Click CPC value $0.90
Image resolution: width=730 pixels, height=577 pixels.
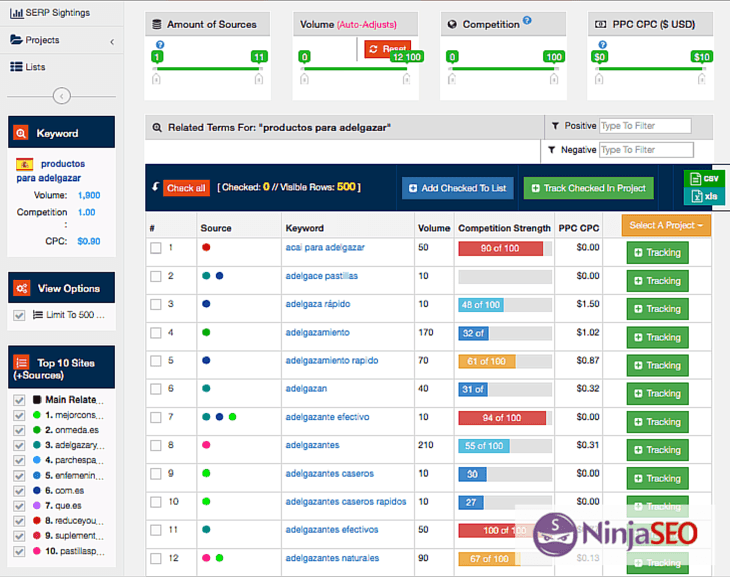point(89,241)
